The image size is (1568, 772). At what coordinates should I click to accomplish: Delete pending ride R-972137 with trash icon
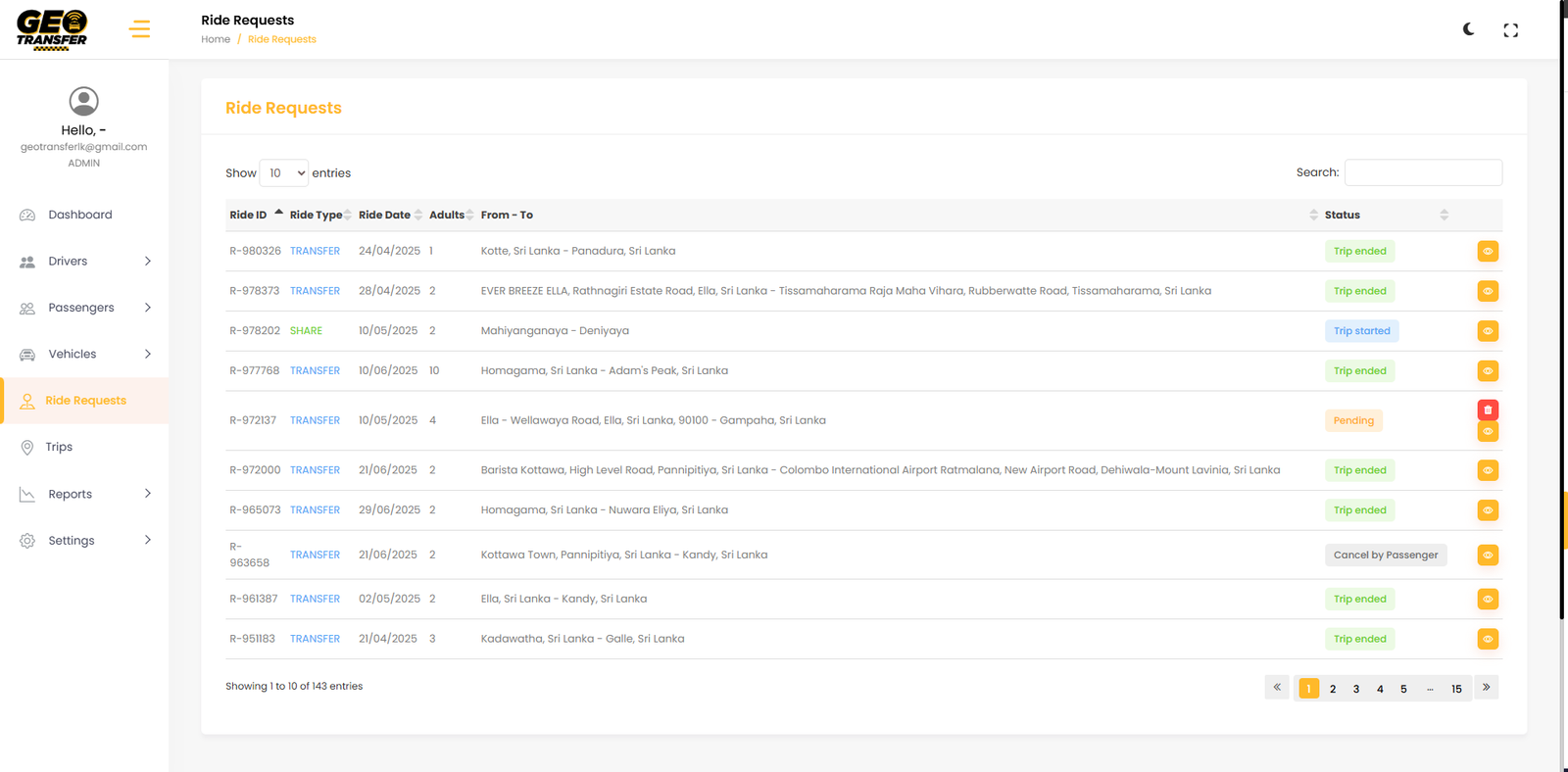pyautogui.click(x=1488, y=410)
